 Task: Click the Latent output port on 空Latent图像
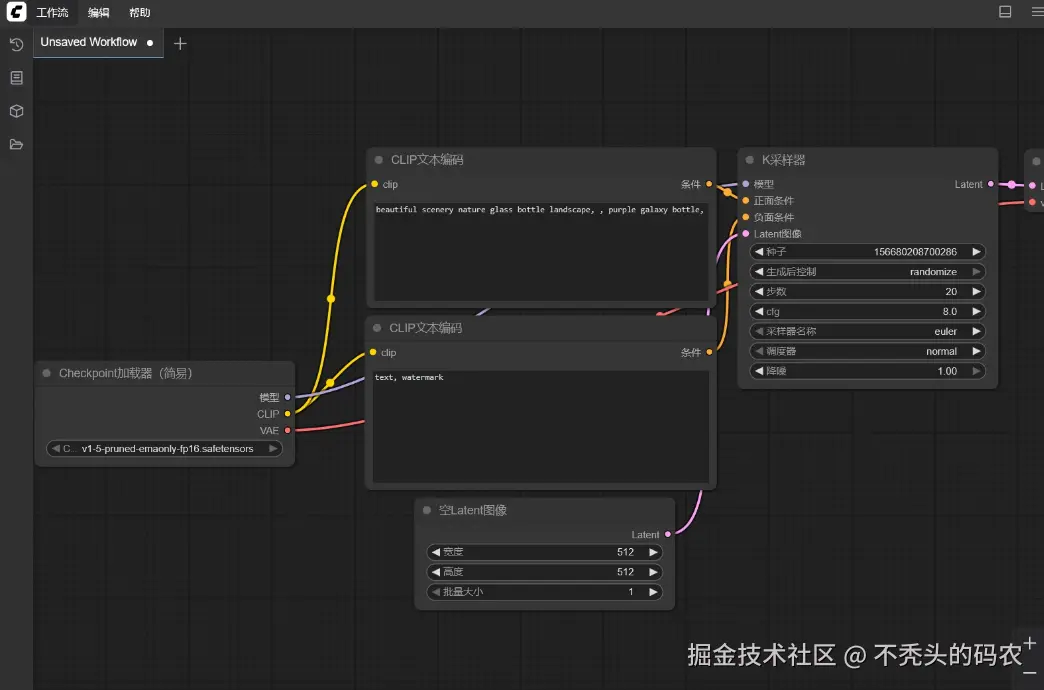pos(668,534)
